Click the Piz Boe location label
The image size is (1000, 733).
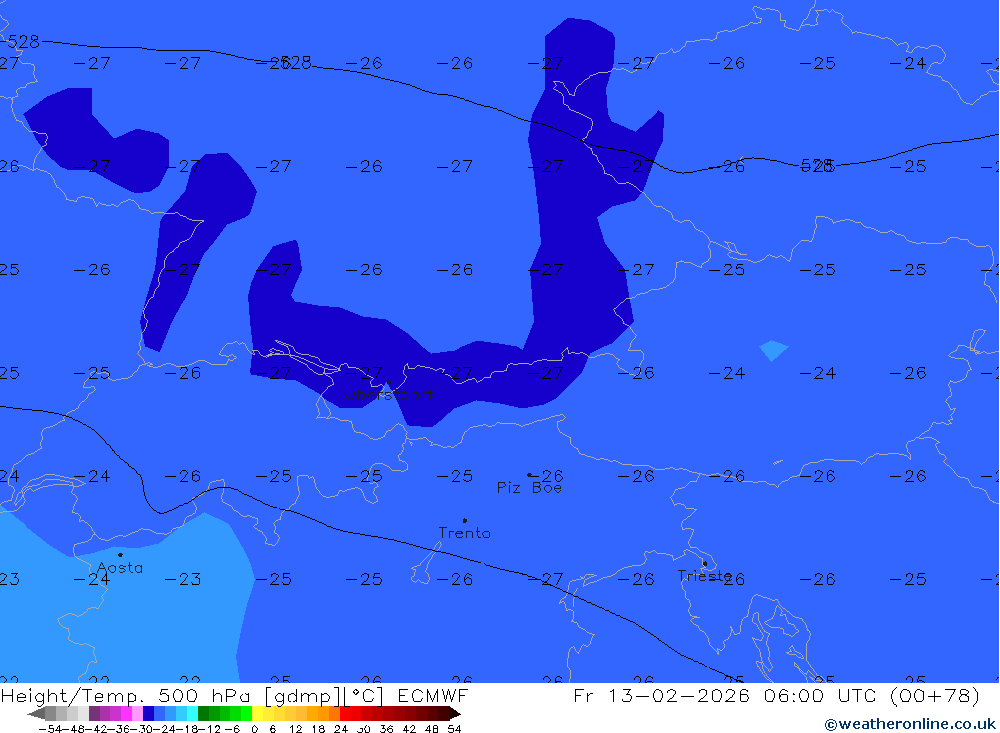click(529, 488)
